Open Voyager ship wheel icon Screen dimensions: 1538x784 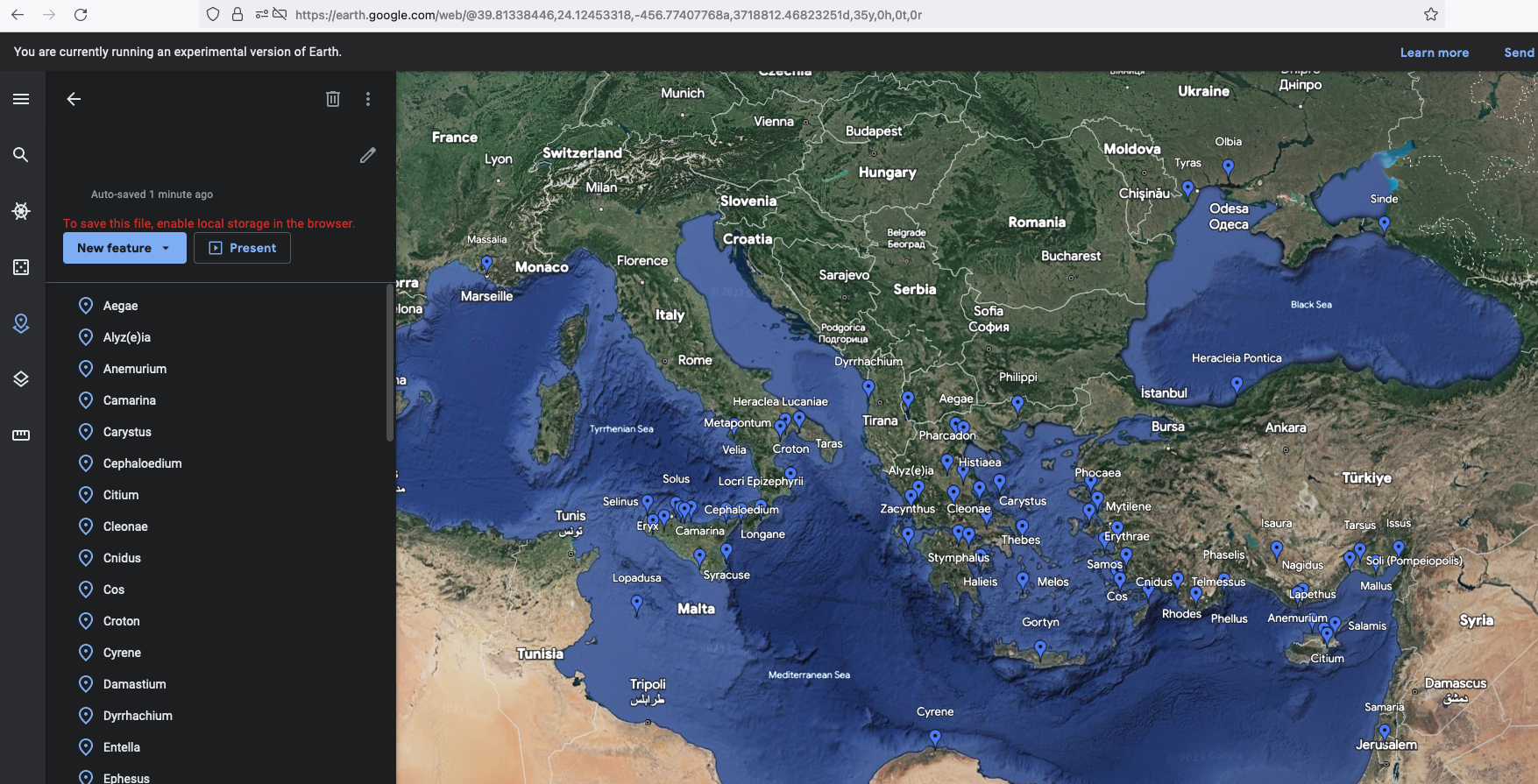pyautogui.click(x=21, y=211)
